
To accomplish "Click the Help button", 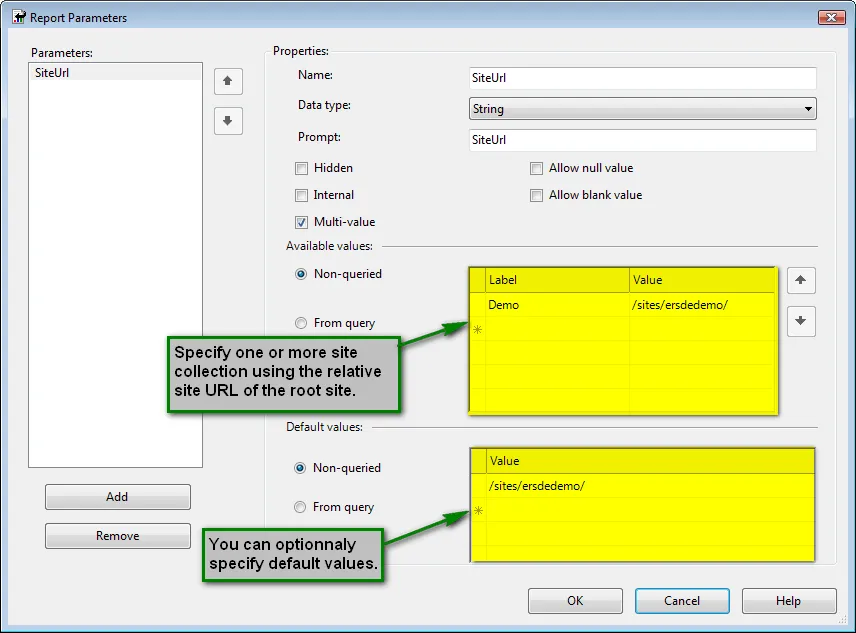I will pos(789,601).
